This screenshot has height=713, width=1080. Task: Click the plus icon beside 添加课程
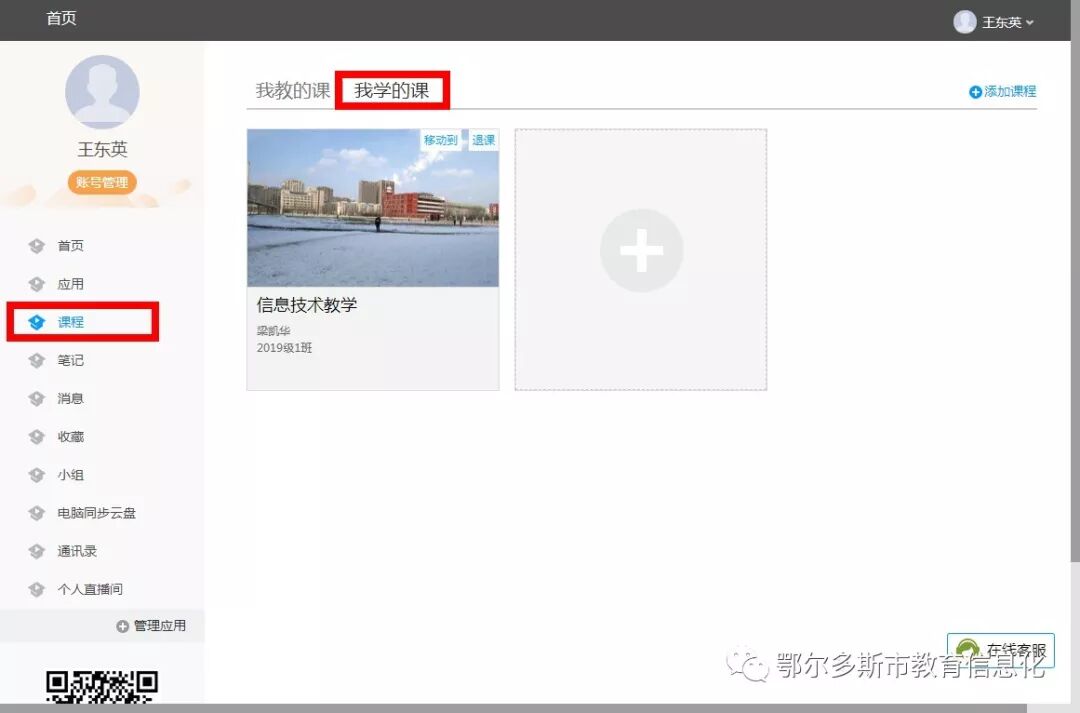coord(975,92)
